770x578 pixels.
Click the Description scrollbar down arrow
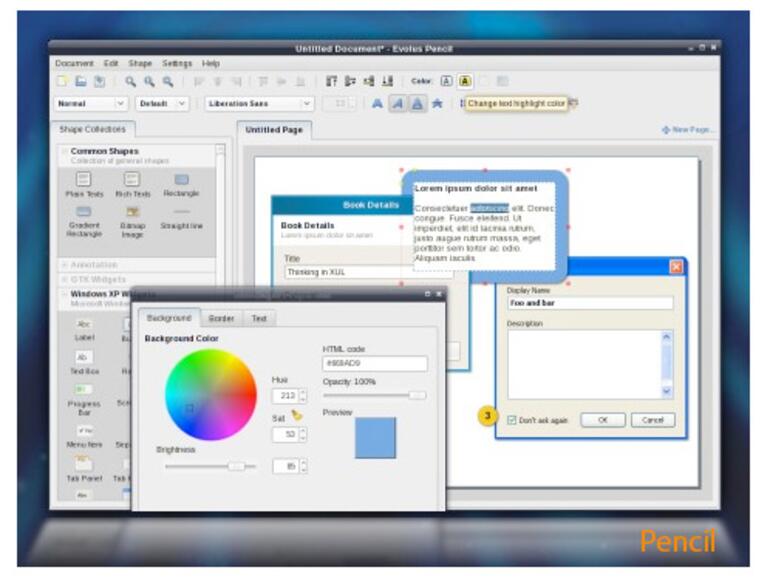[x=667, y=391]
